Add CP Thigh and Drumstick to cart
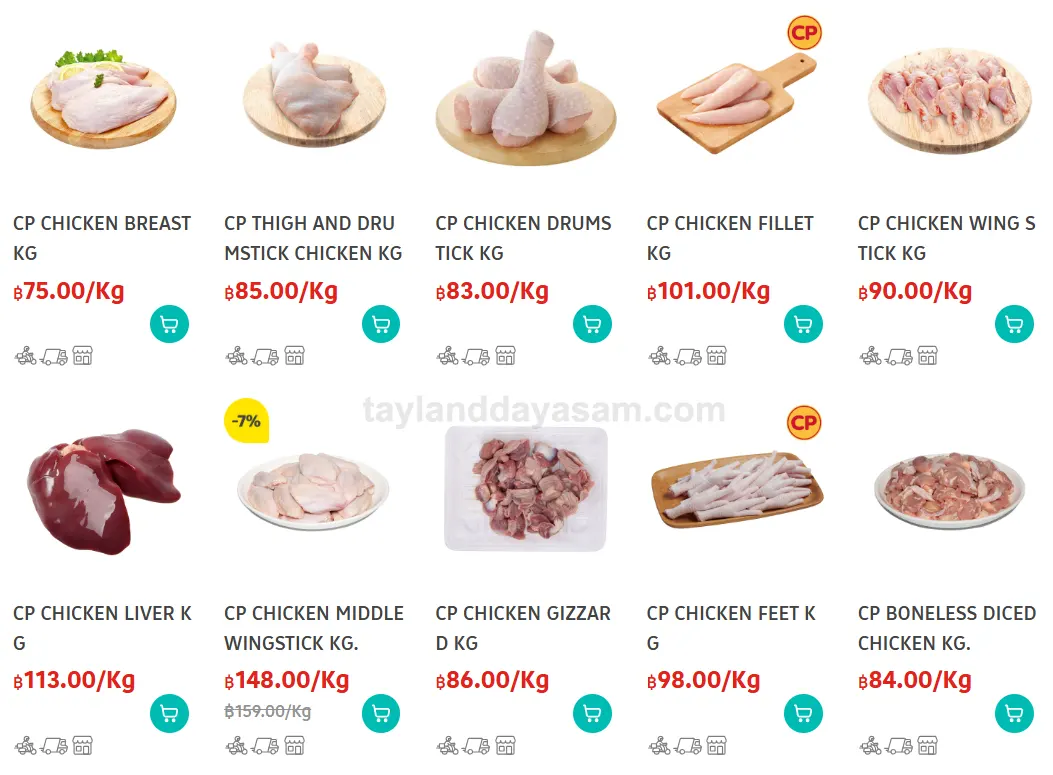This screenshot has height=775, width=1053. 380,324
